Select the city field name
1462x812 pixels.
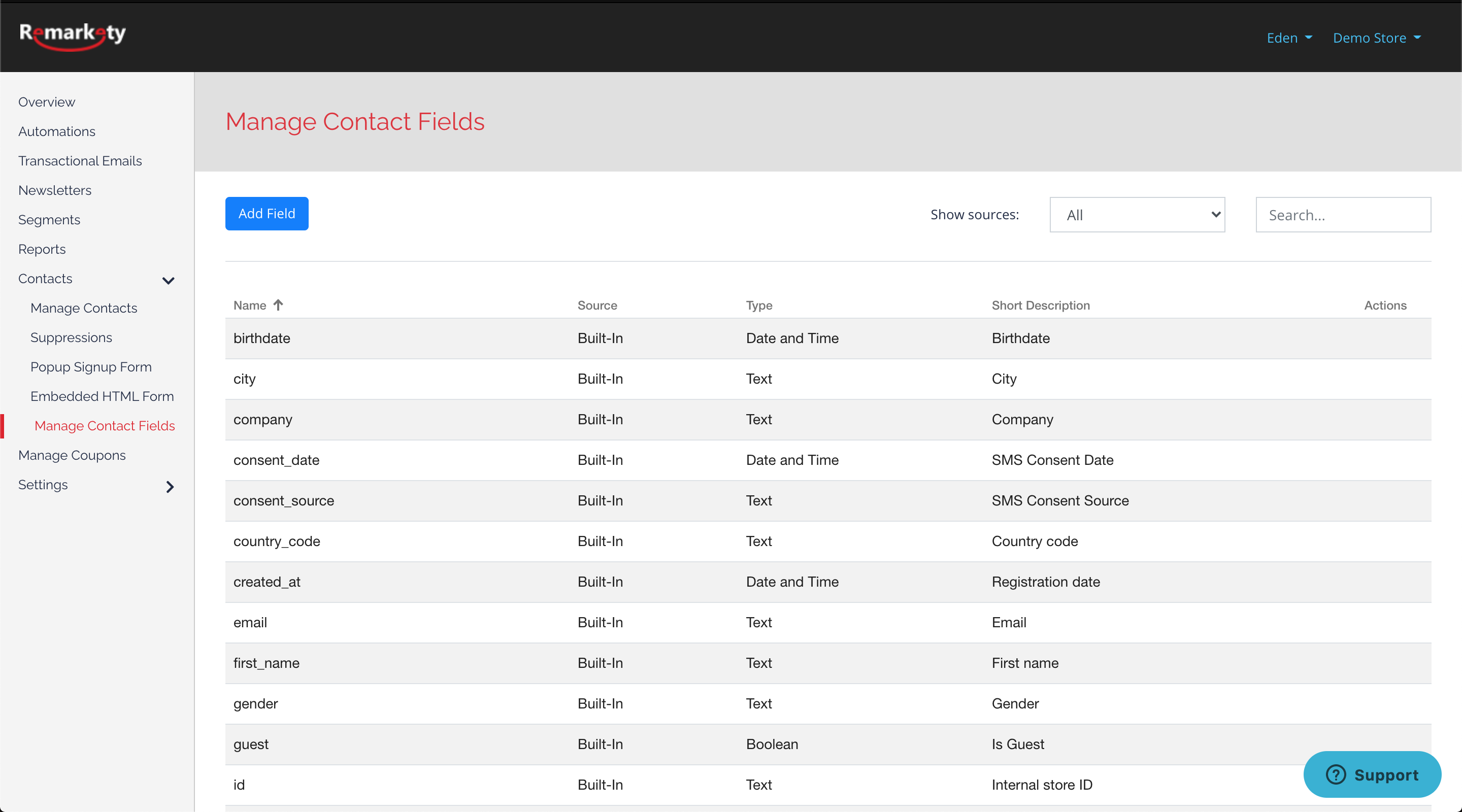[x=245, y=379]
